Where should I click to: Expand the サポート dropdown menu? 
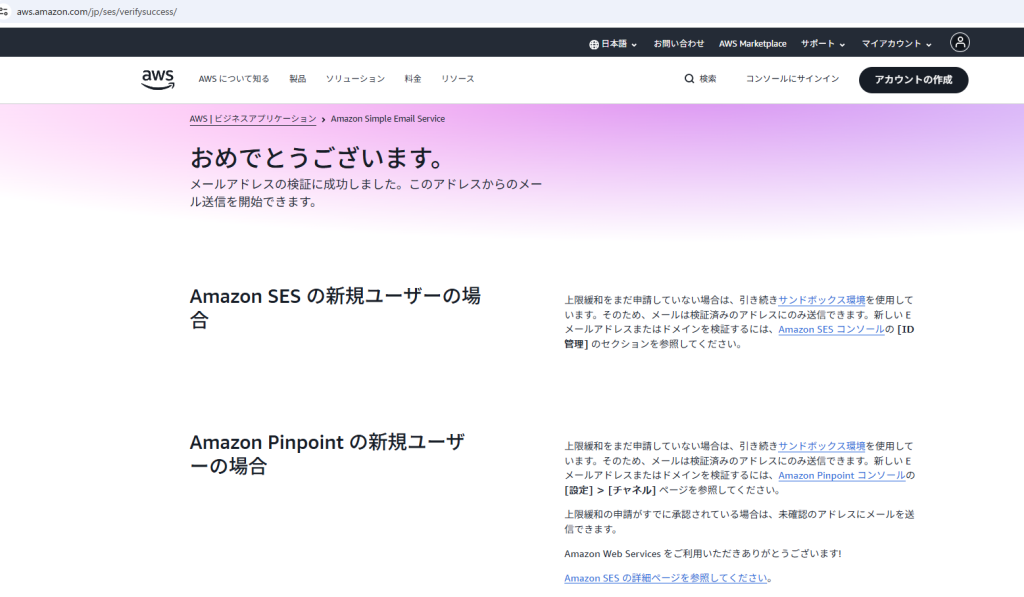point(822,44)
